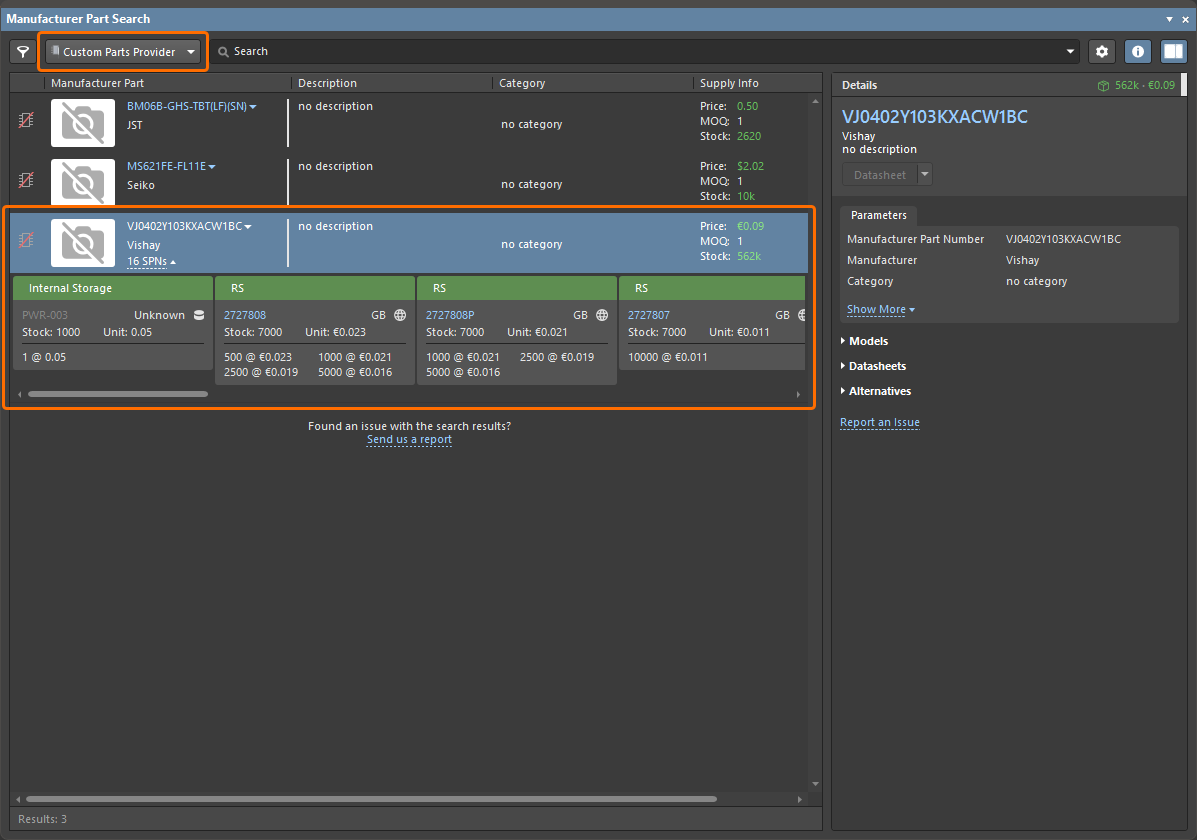Open the settings gear icon
The image size is (1197, 840).
(1102, 52)
